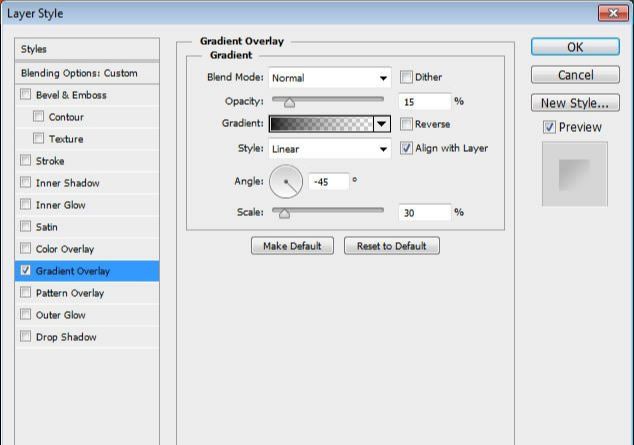Close the Layer Style dialog
The width and height of the screenshot is (634, 445).
613,13
